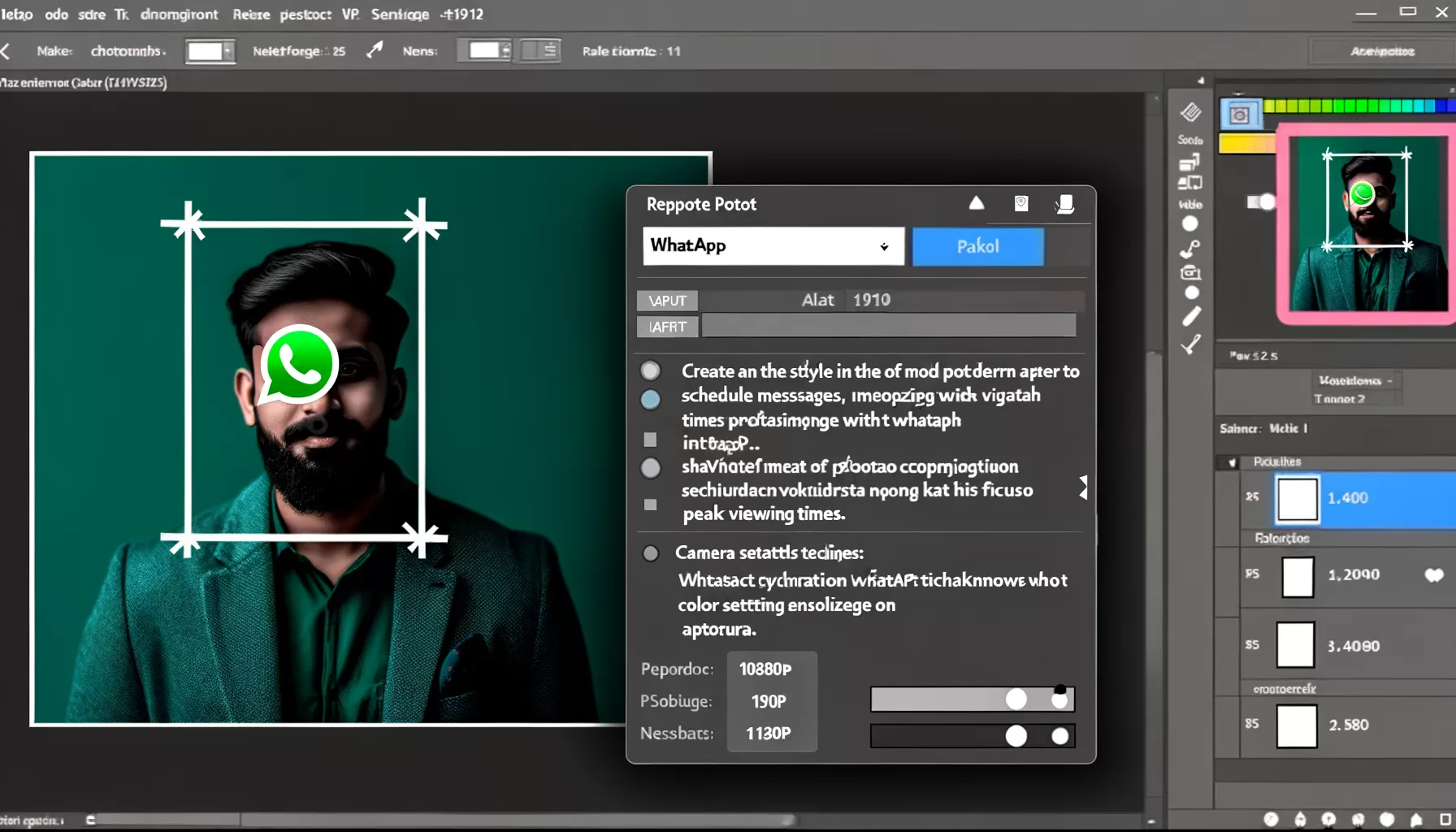Screen dimensions: 1456x832
Task: Open the VP menu
Action: pyautogui.click(x=350, y=15)
